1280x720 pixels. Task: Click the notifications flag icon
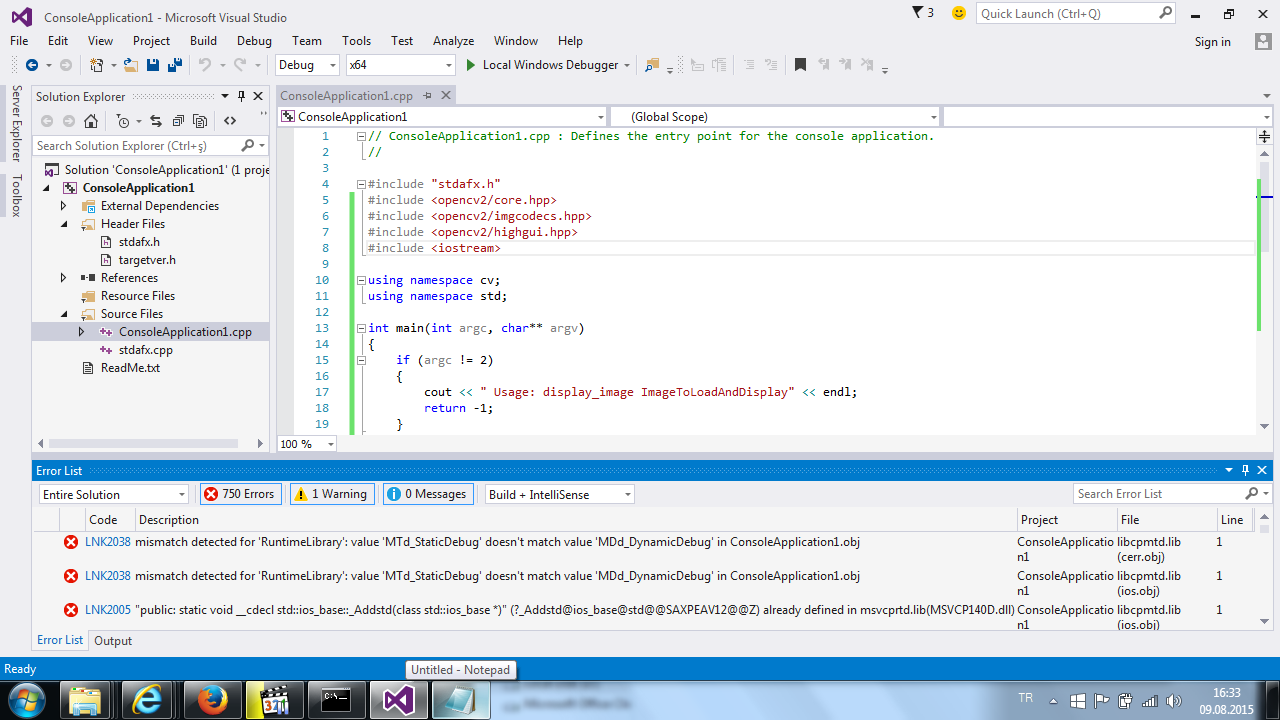[918, 13]
